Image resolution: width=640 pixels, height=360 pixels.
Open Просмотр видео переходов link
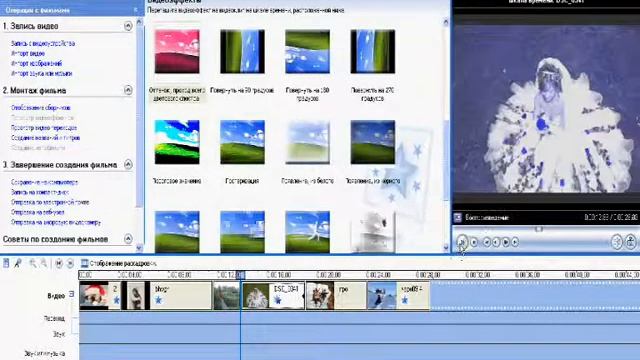44,128
